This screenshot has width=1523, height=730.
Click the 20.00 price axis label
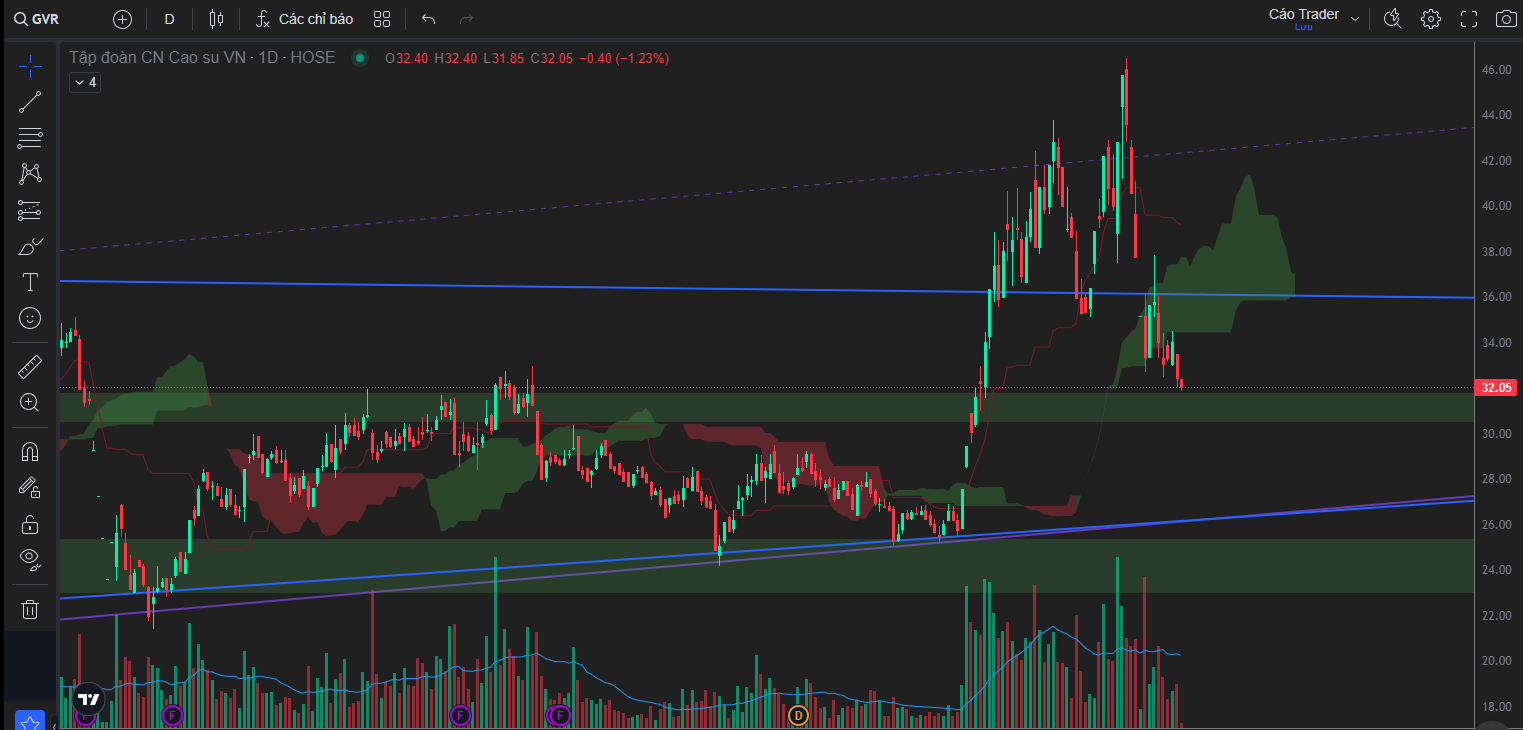(x=1496, y=661)
